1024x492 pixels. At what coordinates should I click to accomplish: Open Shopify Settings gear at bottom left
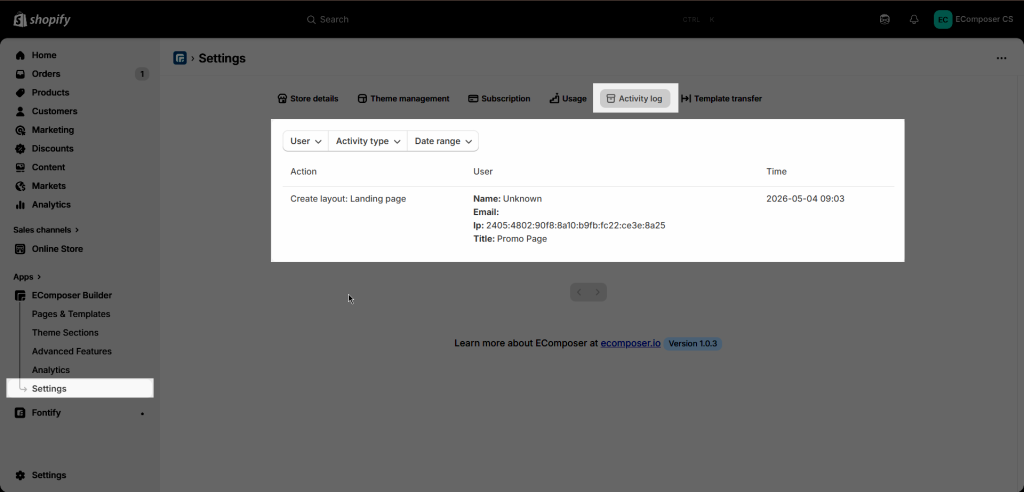pos(40,475)
